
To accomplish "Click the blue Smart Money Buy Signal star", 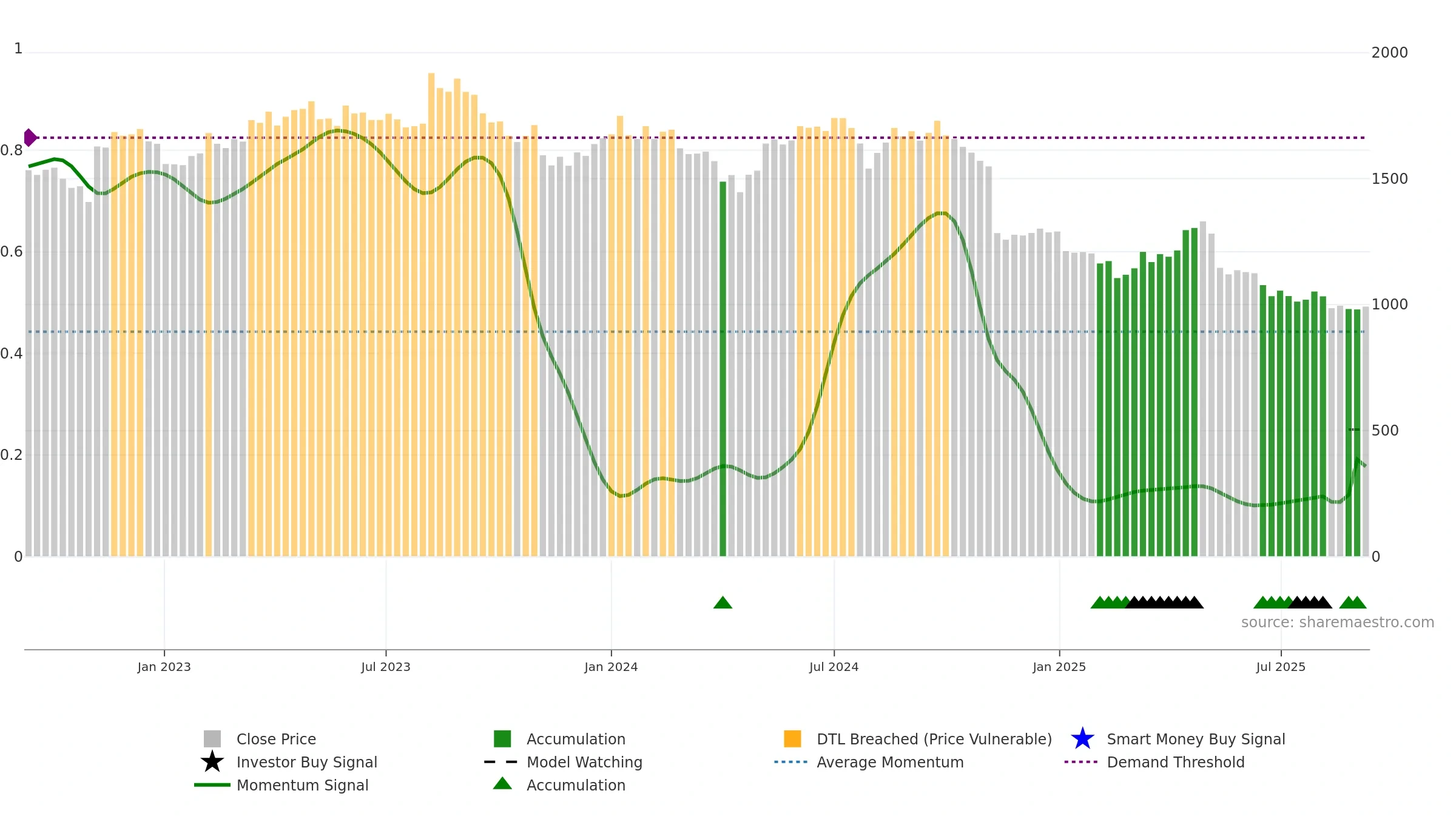I will pyautogui.click(x=1082, y=739).
